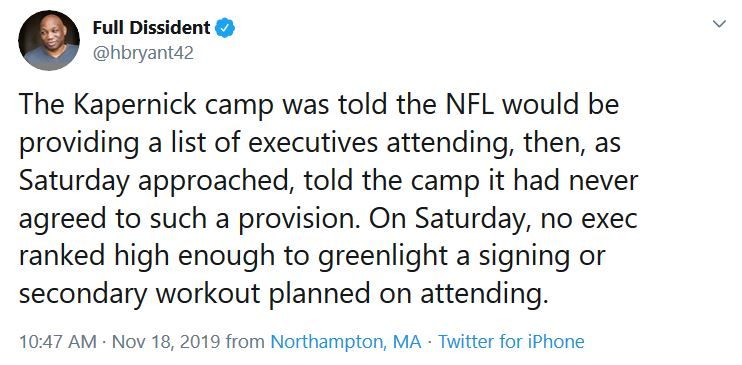Image resolution: width=742 pixels, height=365 pixels.
Task: Click the Nov 18, 2019 date
Action: pyautogui.click(x=166, y=341)
